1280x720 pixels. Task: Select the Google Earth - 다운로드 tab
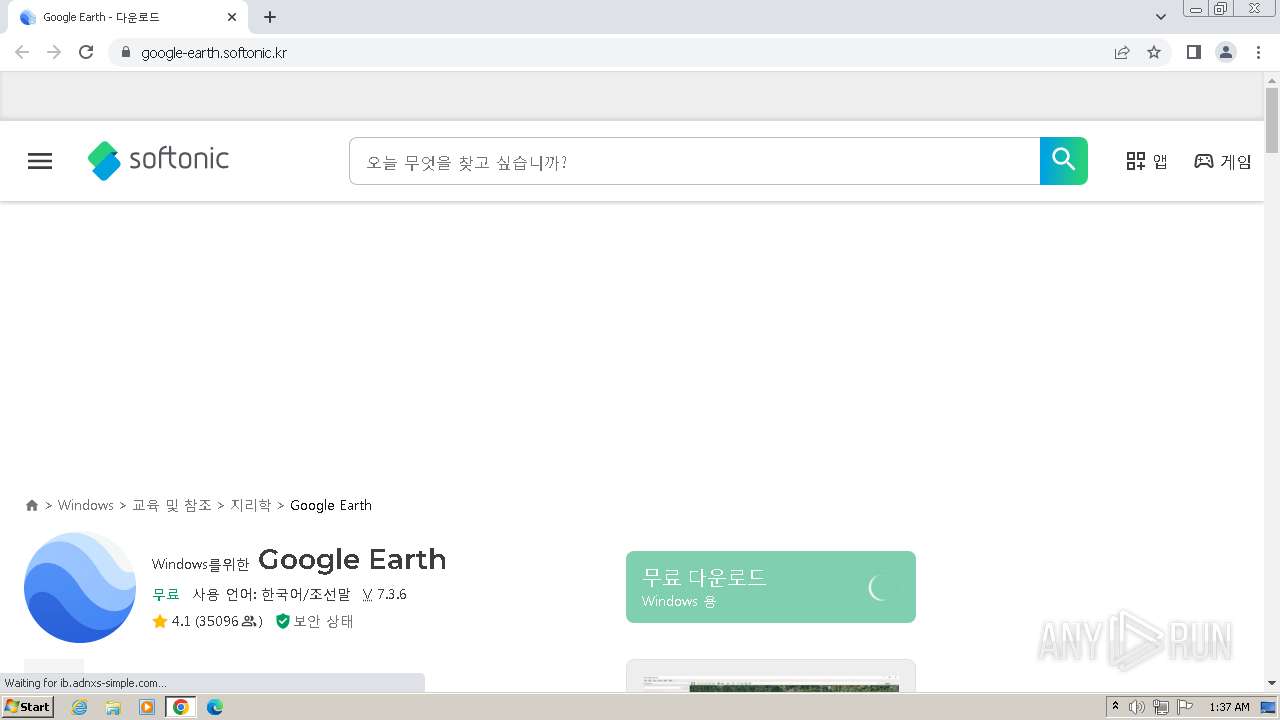[x=127, y=17]
